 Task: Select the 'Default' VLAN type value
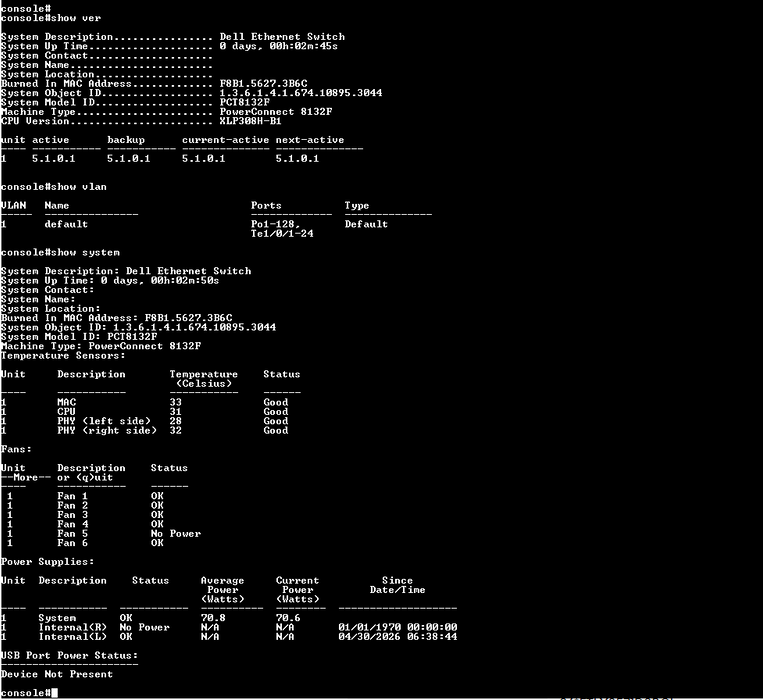[x=366, y=224]
